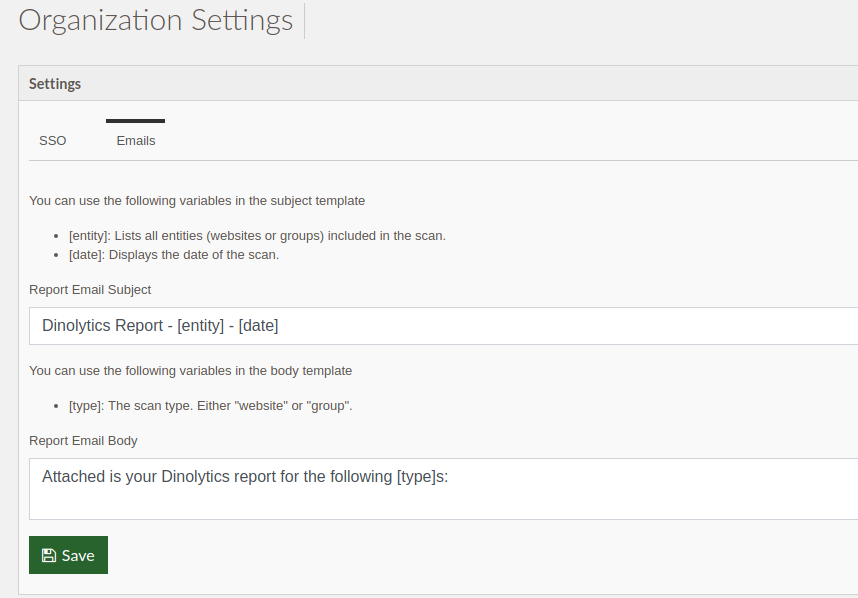Screen dimensions: 858x598
Task: Click the floppy disk icon on Save
Action: [49, 555]
